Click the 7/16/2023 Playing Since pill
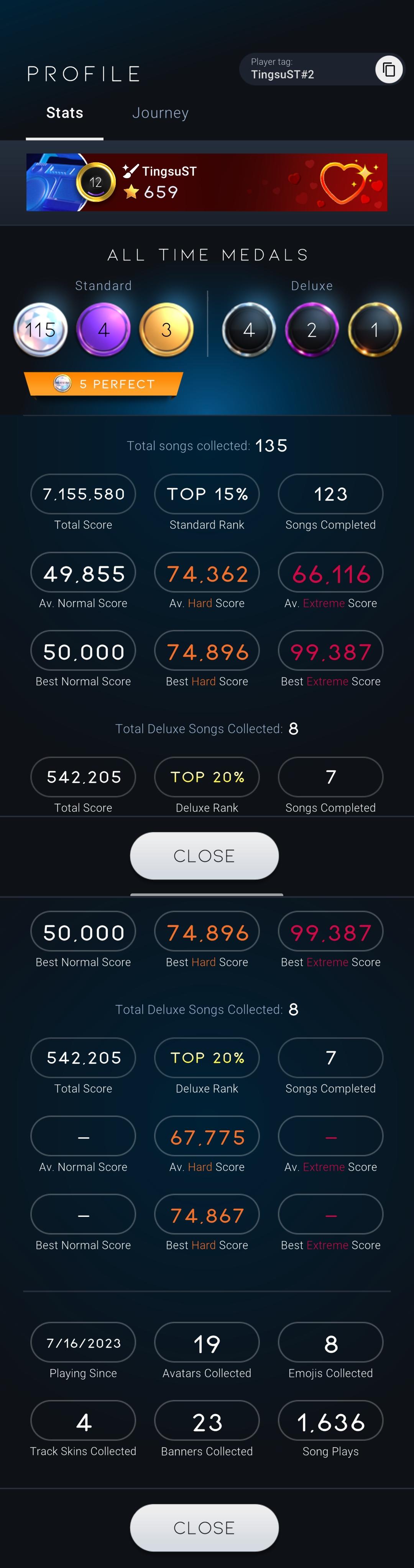This screenshot has width=414, height=1568. pyautogui.click(x=83, y=1344)
